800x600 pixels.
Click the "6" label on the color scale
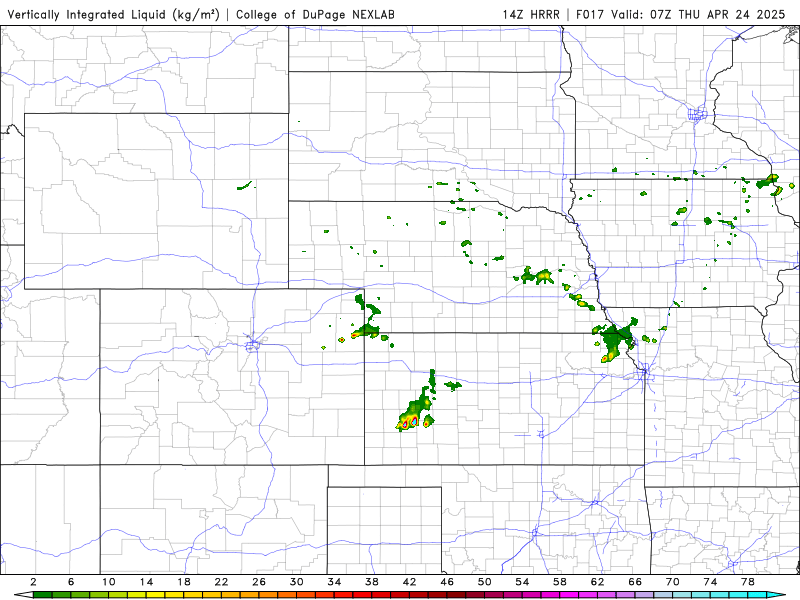71,582
